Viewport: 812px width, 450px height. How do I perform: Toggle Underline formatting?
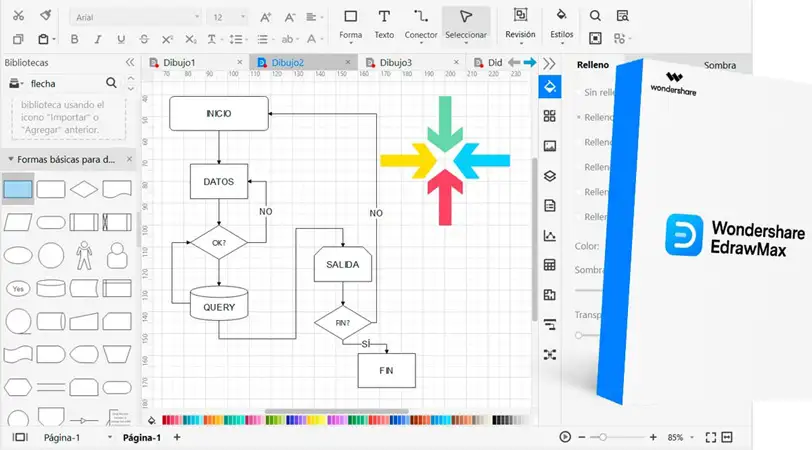click(x=121, y=39)
